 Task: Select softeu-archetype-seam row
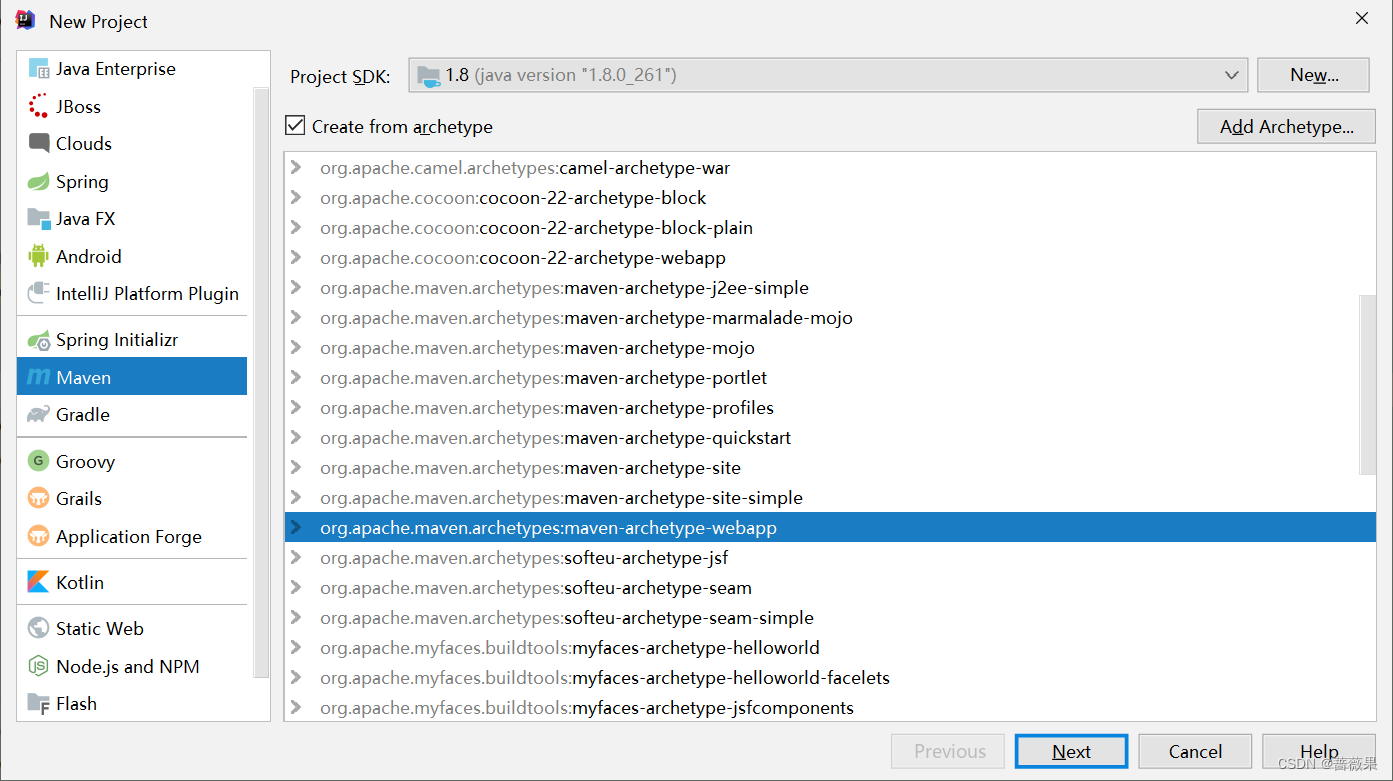(830, 588)
